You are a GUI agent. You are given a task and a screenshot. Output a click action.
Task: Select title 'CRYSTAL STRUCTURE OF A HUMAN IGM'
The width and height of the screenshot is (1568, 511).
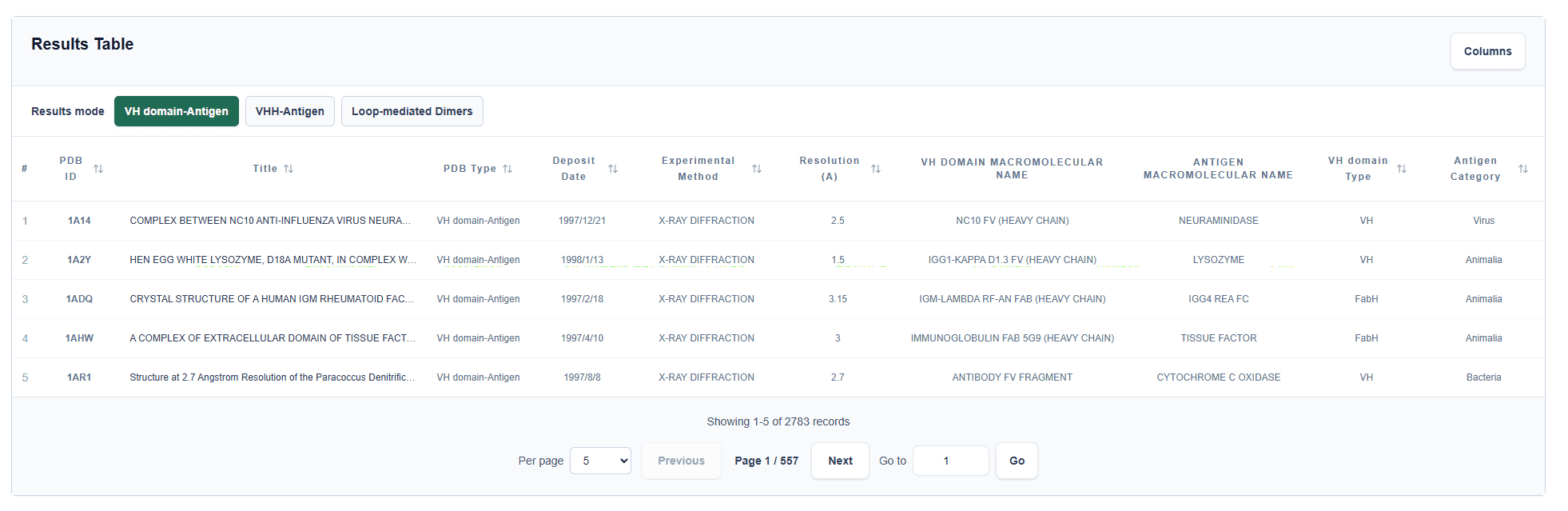click(272, 299)
